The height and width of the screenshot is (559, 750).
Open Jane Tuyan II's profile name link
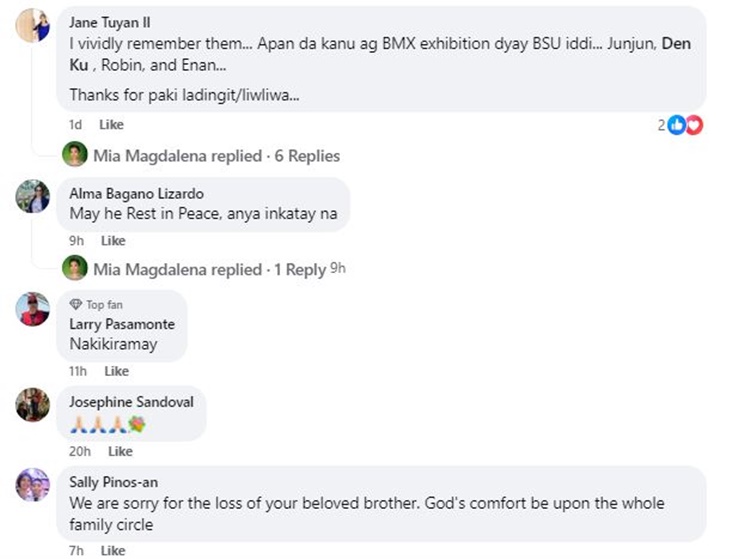tap(113, 19)
